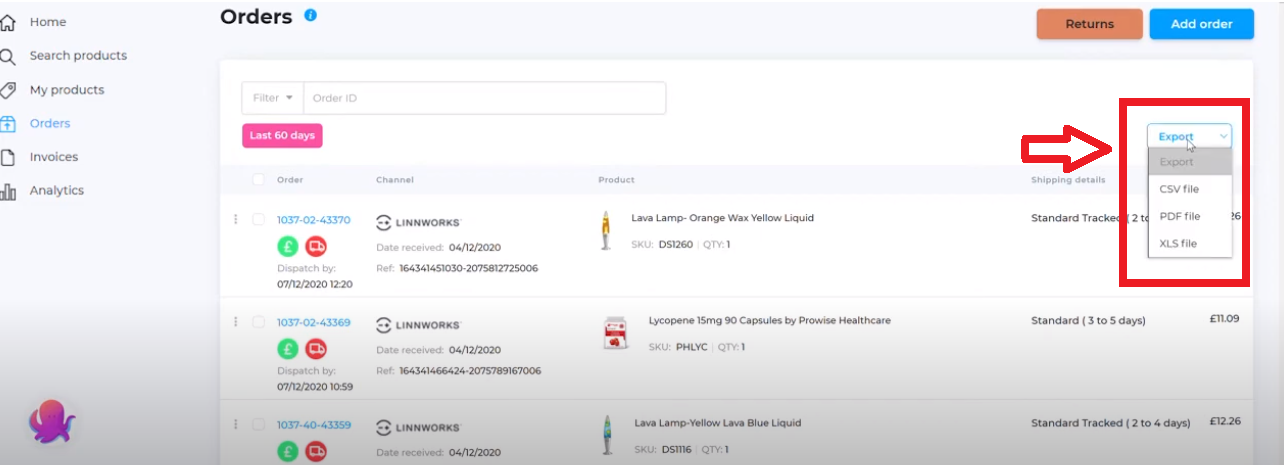The height and width of the screenshot is (465, 1284).
Task: Open order link 1037-02-43370
Action: (x=313, y=220)
